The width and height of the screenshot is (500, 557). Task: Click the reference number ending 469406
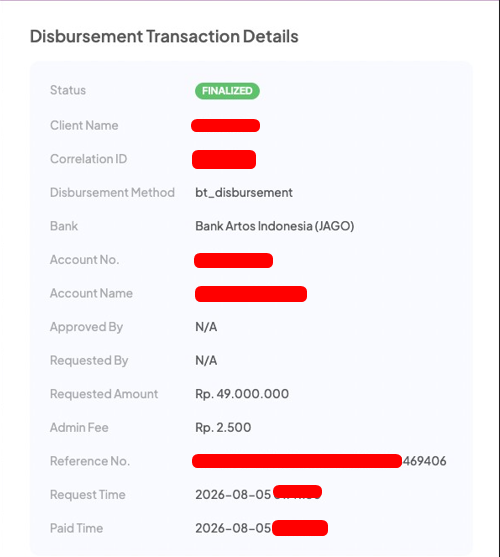tap(319, 461)
